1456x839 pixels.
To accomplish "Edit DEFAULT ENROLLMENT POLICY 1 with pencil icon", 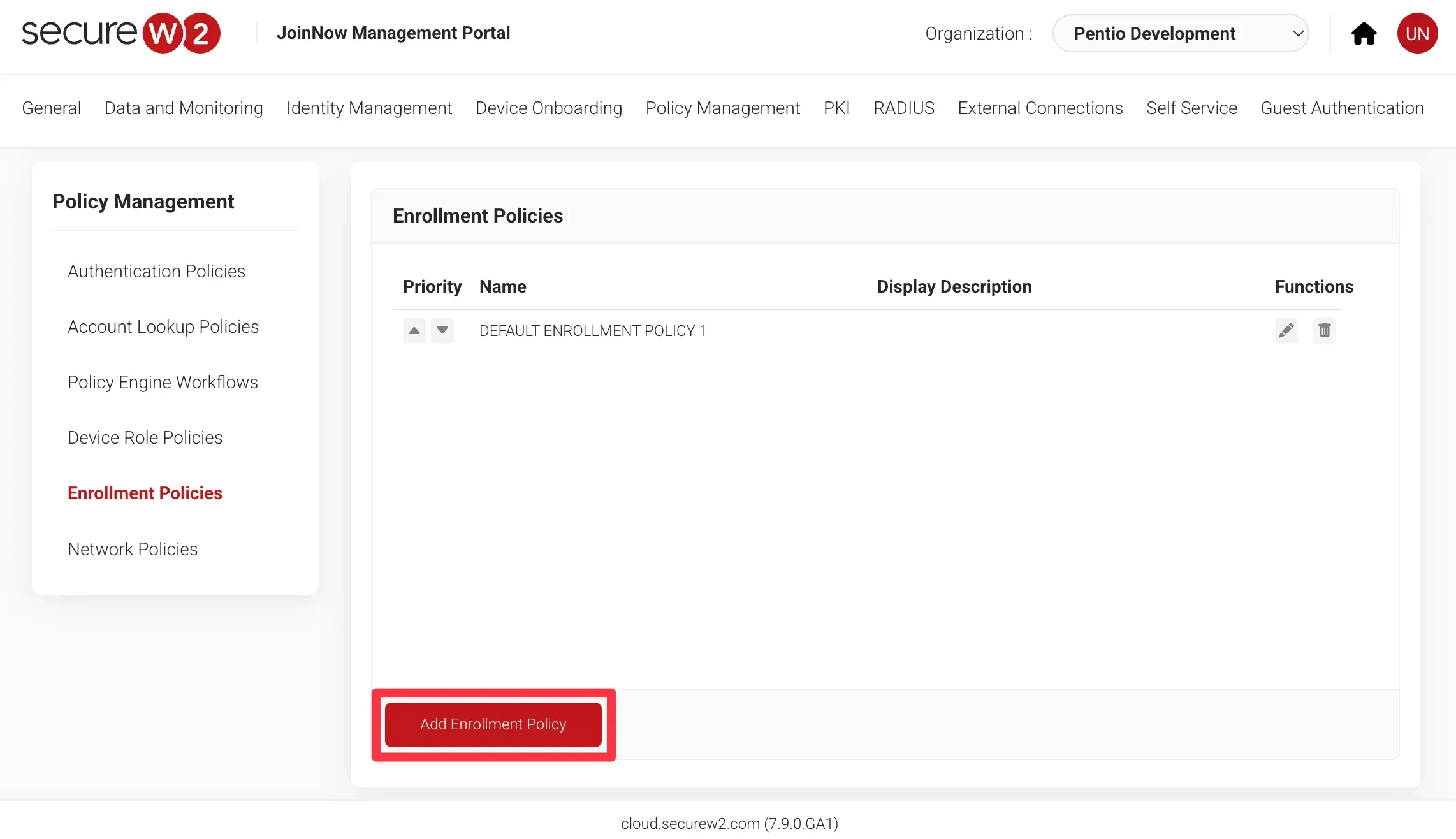I will [x=1286, y=330].
